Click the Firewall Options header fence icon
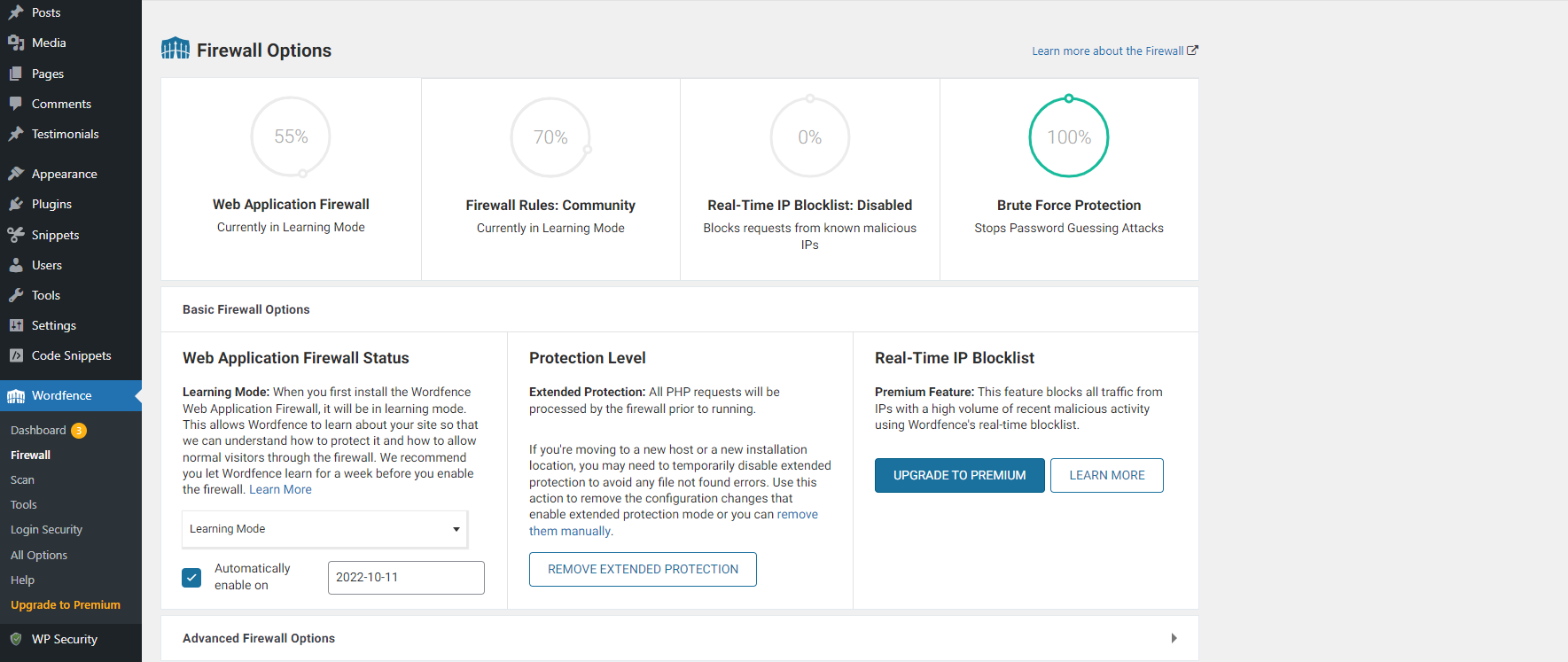 click(176, 48)
